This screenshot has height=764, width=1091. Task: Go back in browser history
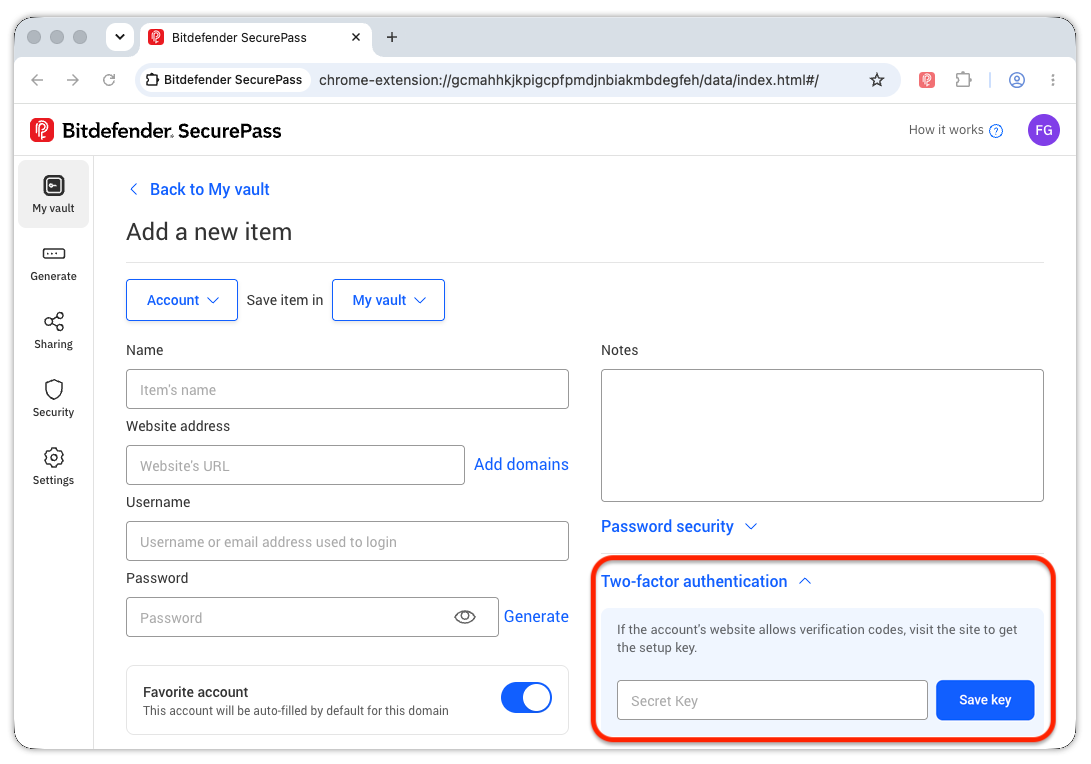tap(38, 80)
